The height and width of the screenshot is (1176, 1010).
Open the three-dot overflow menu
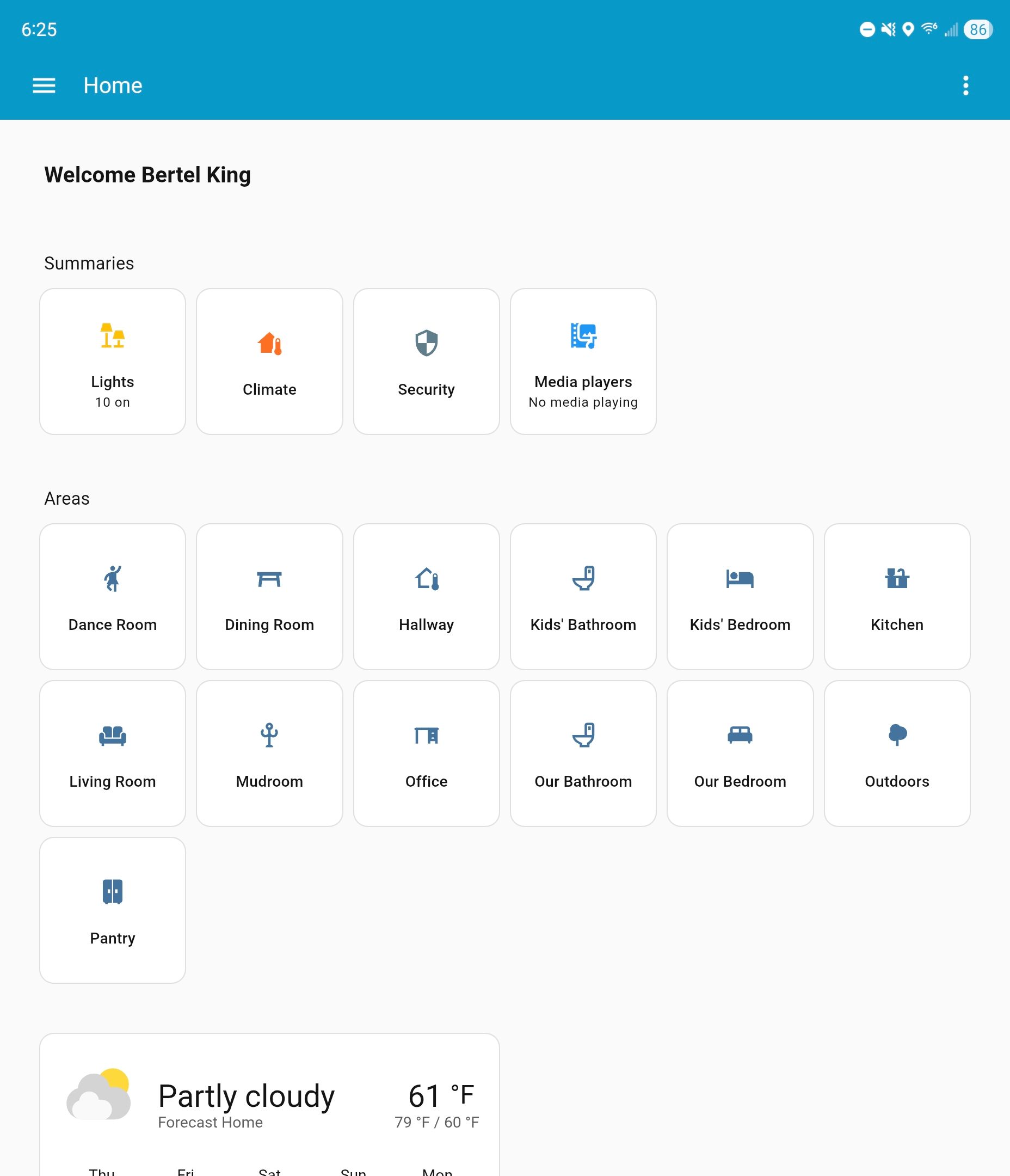(x=966, y=85)
